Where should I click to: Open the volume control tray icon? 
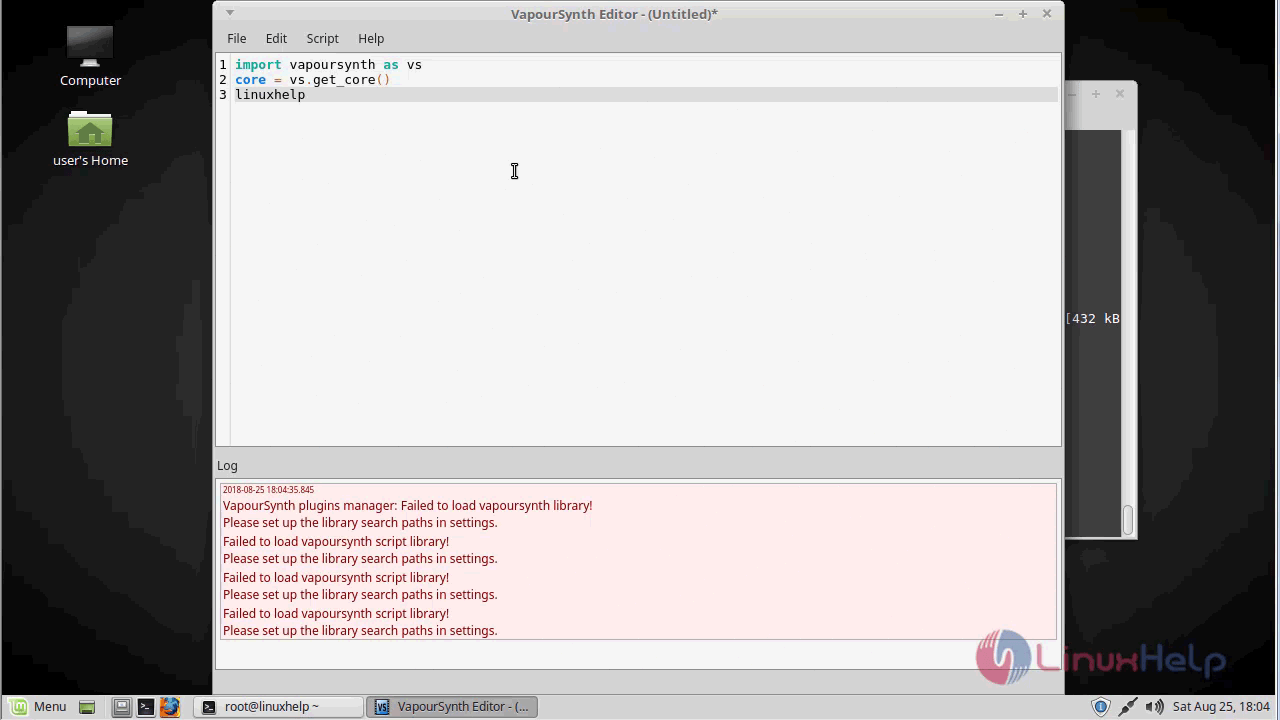coord(1154,707)
